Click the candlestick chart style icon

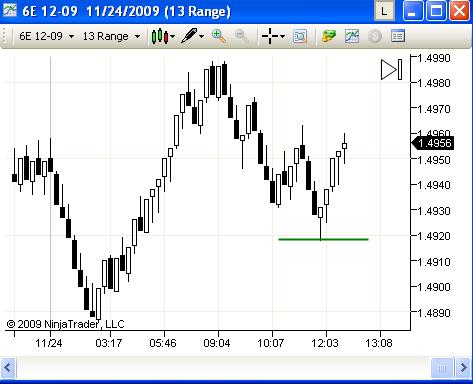coord(159,36)
